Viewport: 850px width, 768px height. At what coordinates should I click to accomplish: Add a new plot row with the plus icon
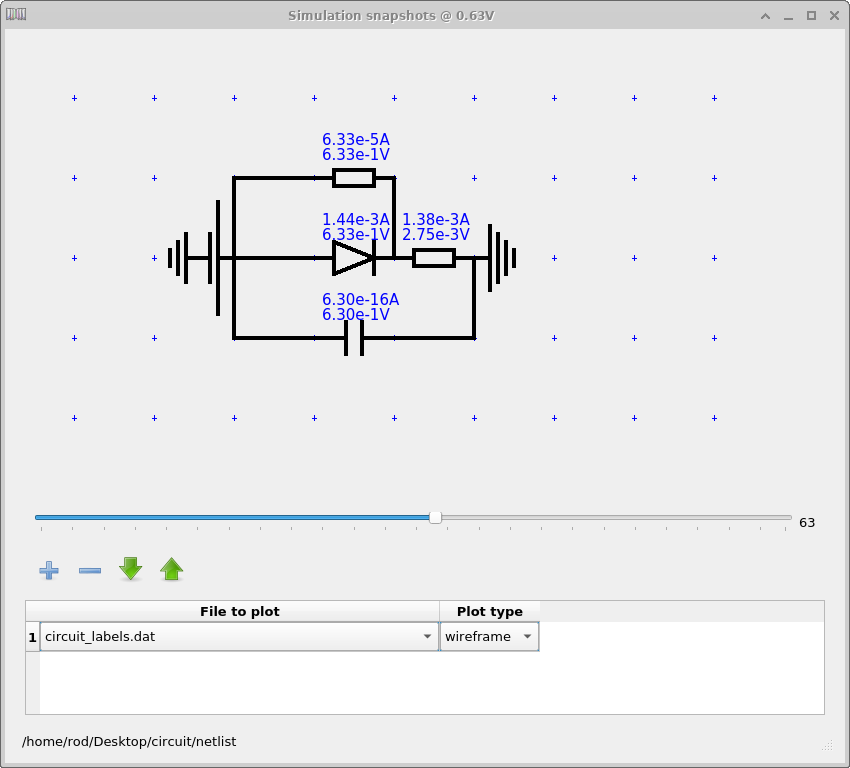(x=48, y=569)
